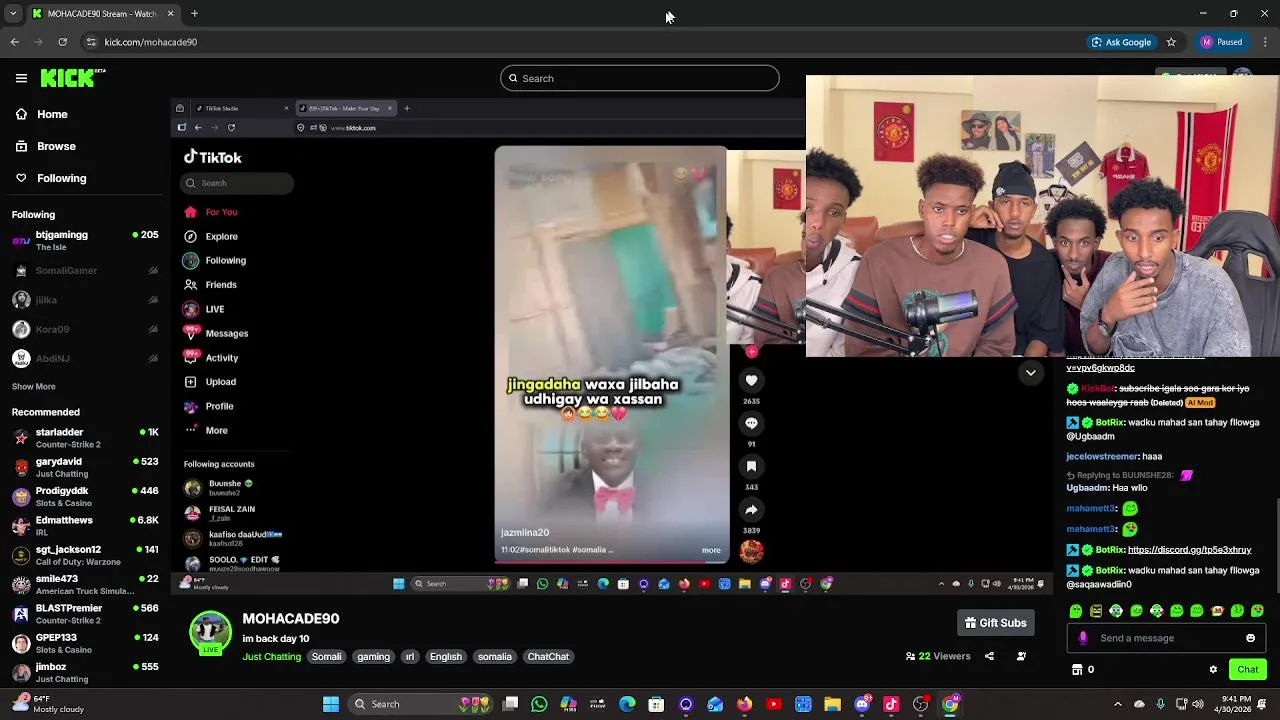Image resolution: width=1280 pixels, height=720 pixels.
Task: Focus the Kick Search box
Action: click(x=639, y=78)
